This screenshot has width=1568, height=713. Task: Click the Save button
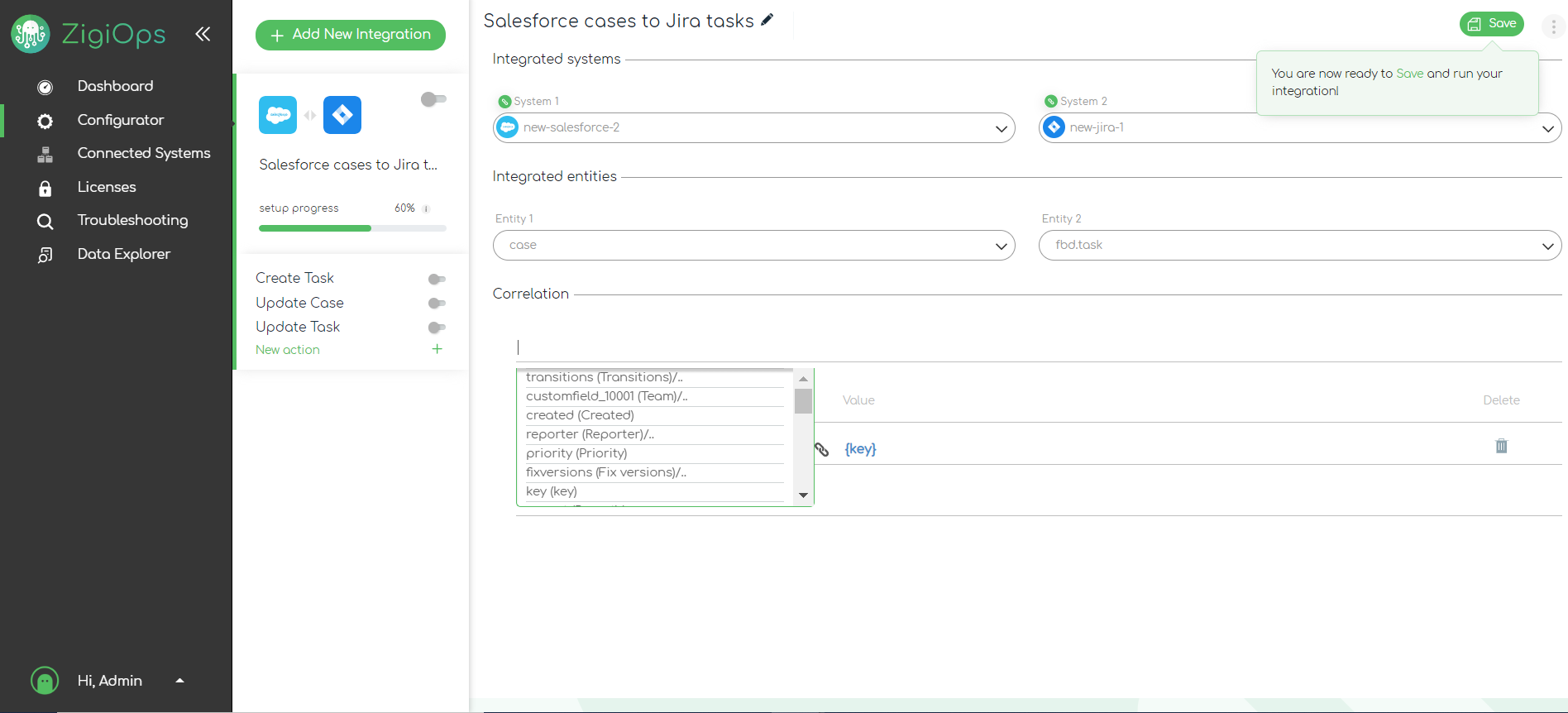pyautogui.click(x=1491, y=24)
